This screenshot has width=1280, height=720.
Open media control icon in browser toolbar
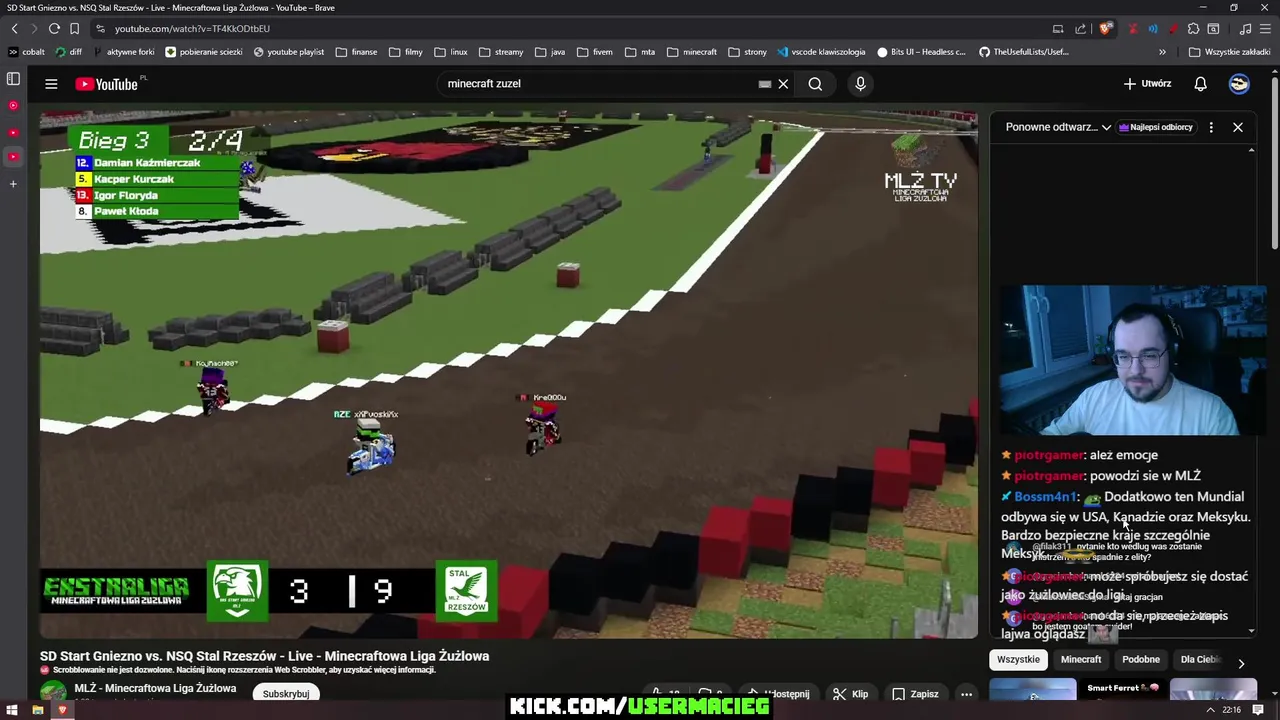point(1245,29)
